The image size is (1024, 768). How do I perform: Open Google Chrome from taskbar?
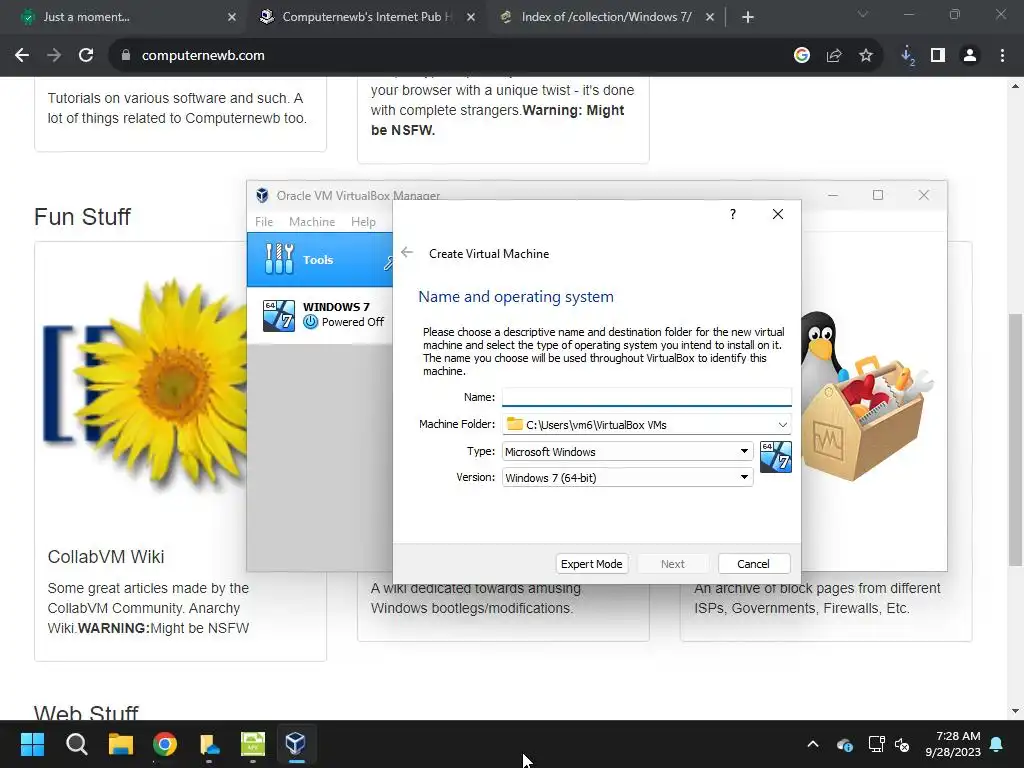click(165, 744)
